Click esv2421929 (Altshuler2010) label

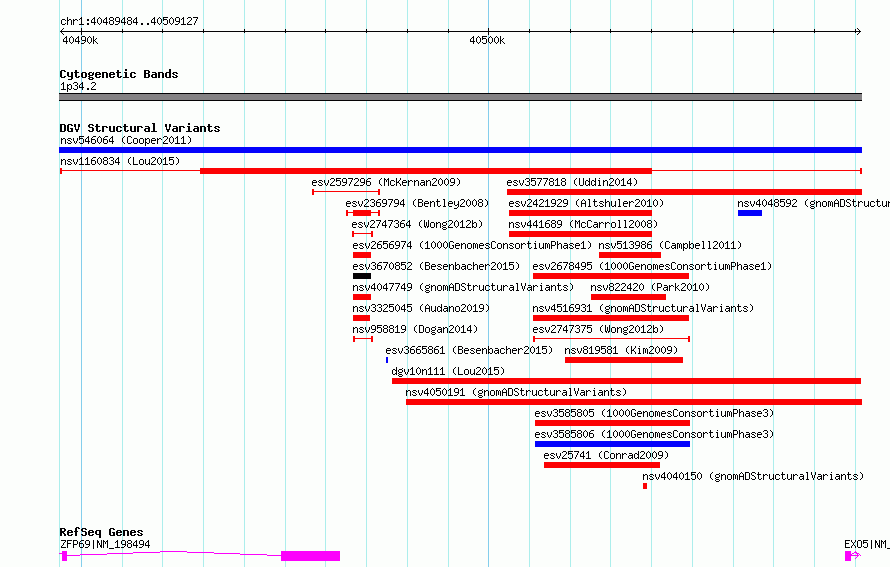(x=586, y=203)
